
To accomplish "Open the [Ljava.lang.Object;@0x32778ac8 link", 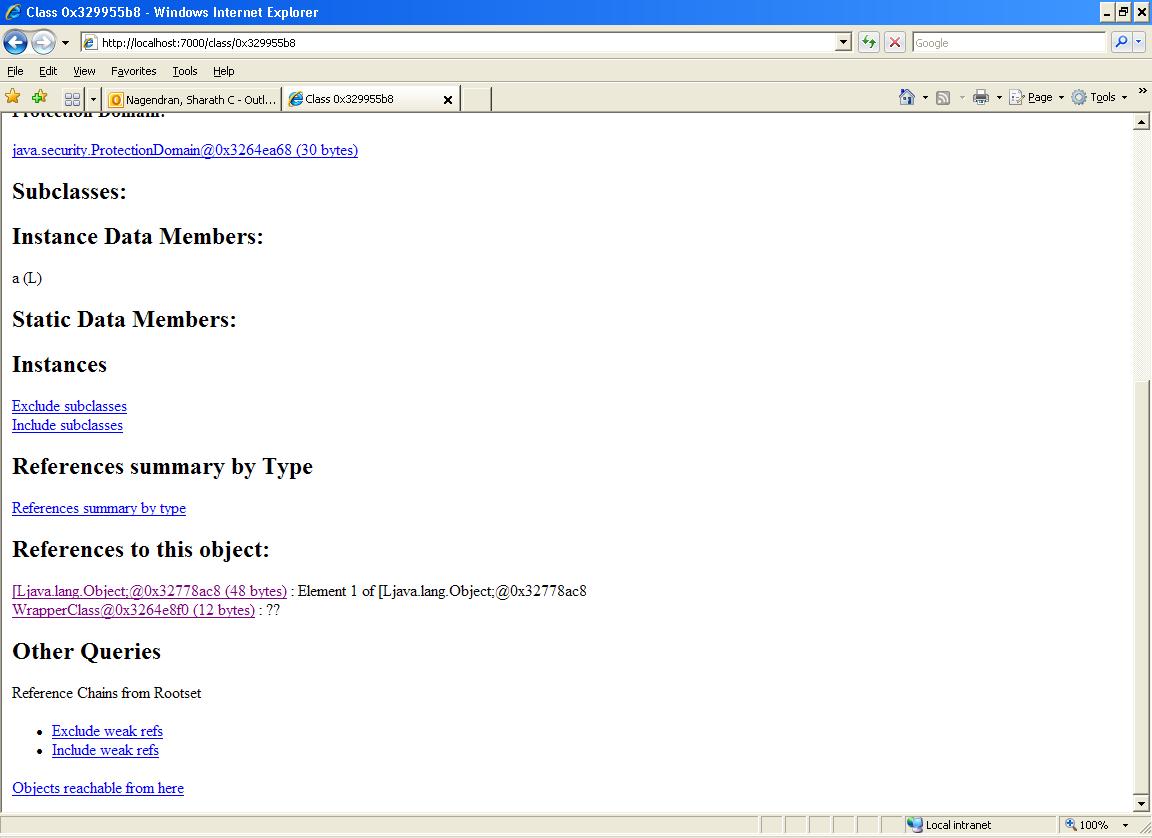I will (x=149, y=591).
